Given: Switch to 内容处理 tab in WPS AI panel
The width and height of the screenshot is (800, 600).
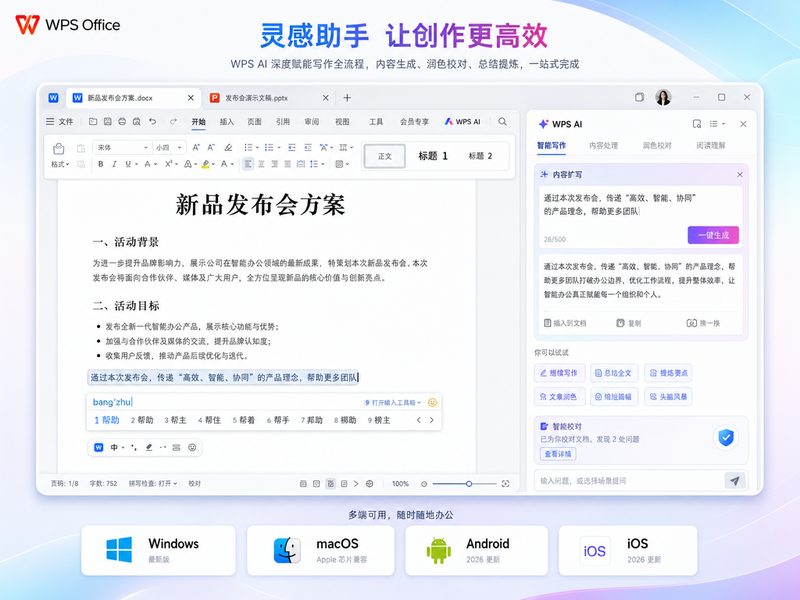Looking at the screenshot, I should [604, 145].
